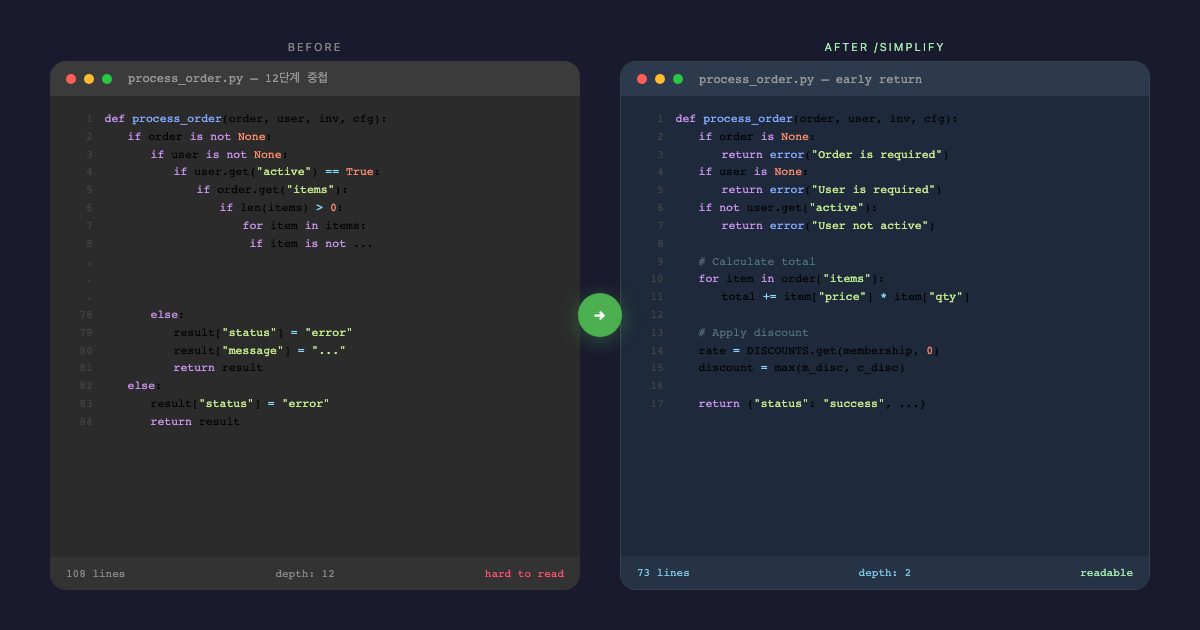Close the early return window with red dot

642,79
